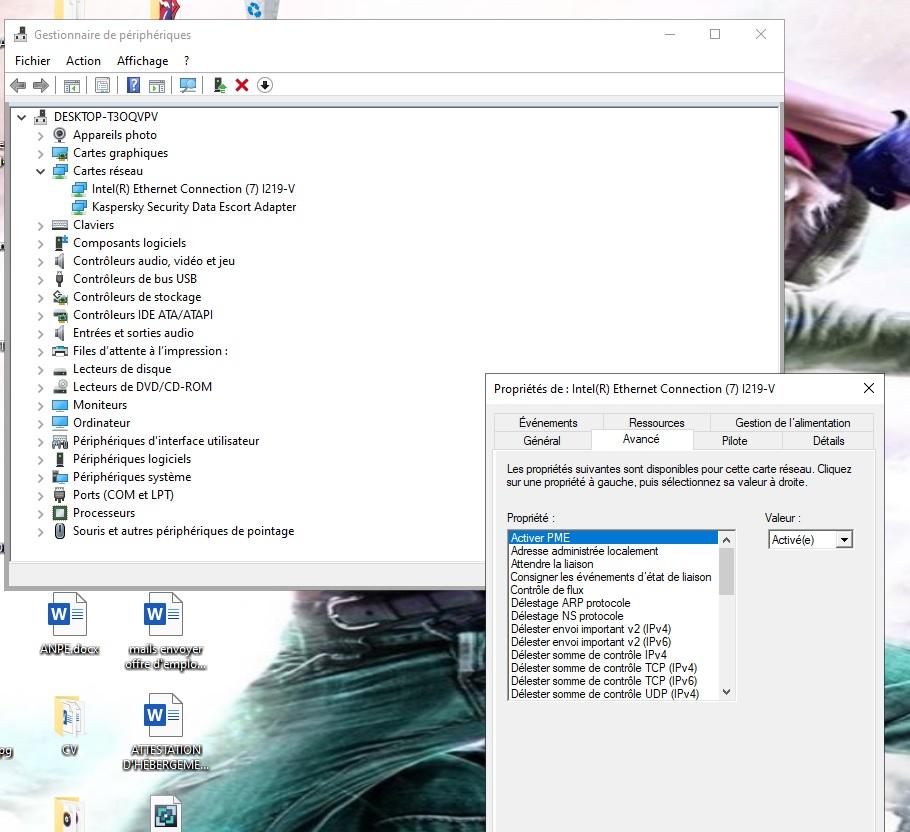Click the Help icon in the toolbar
Viewport: 910px width, 832px height.
pos(133,86)
